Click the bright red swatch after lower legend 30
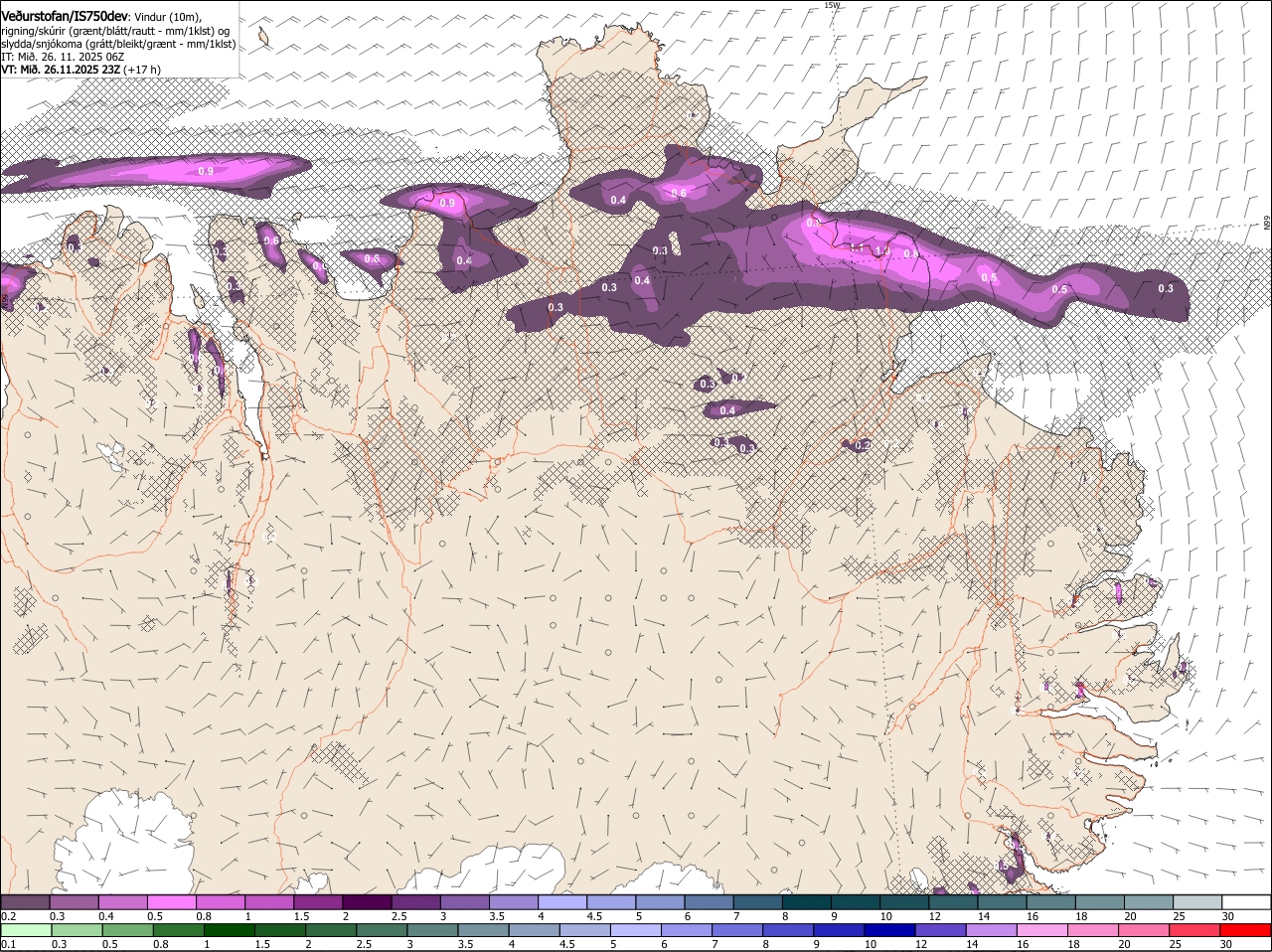The image size is (1272, 952). [1247, 931]
